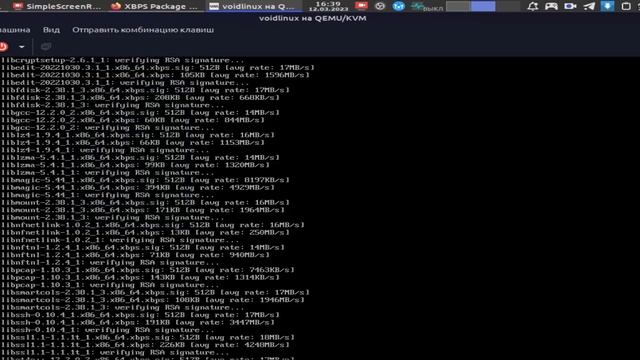
Task: Open the notifications bell icon
Action: tap(532, 6)
